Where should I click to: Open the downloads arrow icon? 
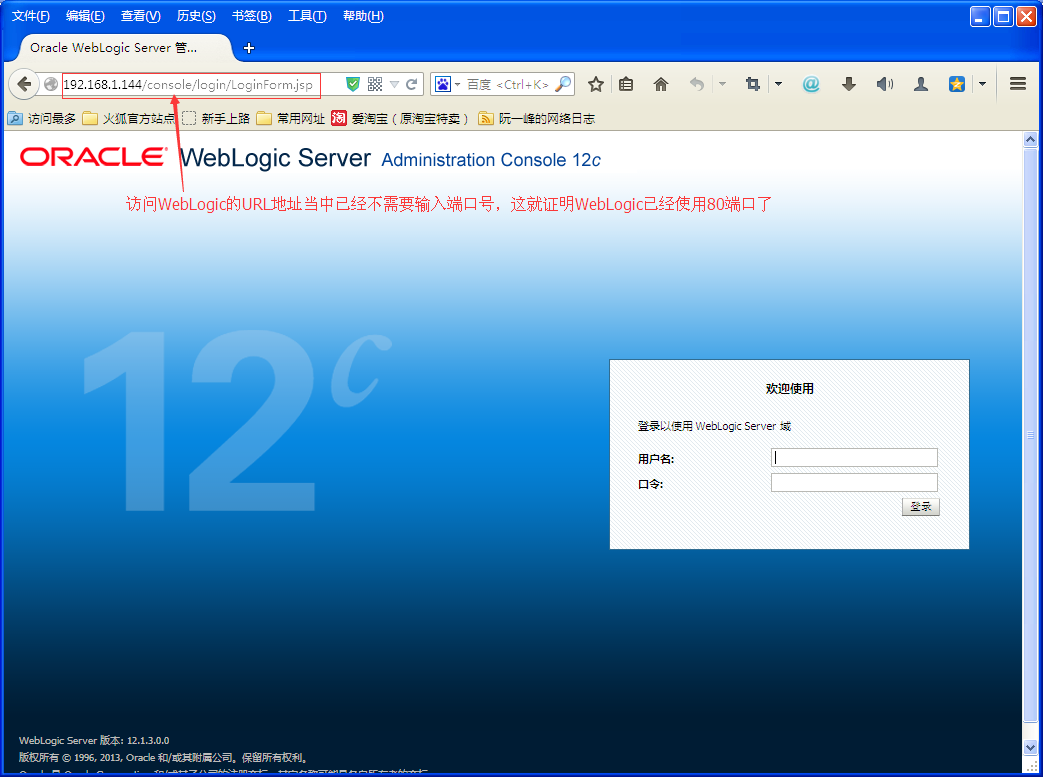pyautogui.click(x=849, y=84)
